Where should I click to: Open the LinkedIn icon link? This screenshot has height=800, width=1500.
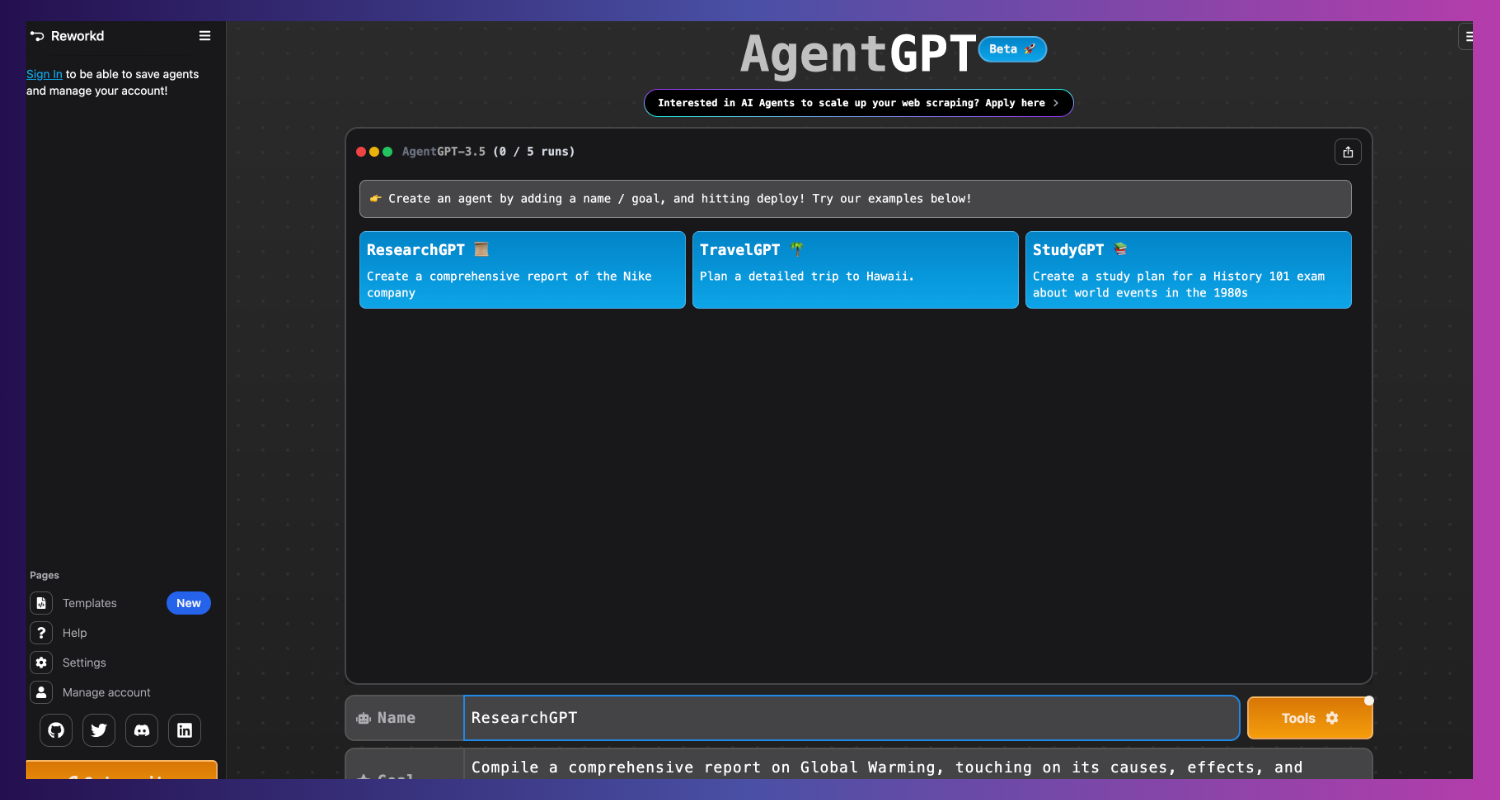click(x=185, y=730)
